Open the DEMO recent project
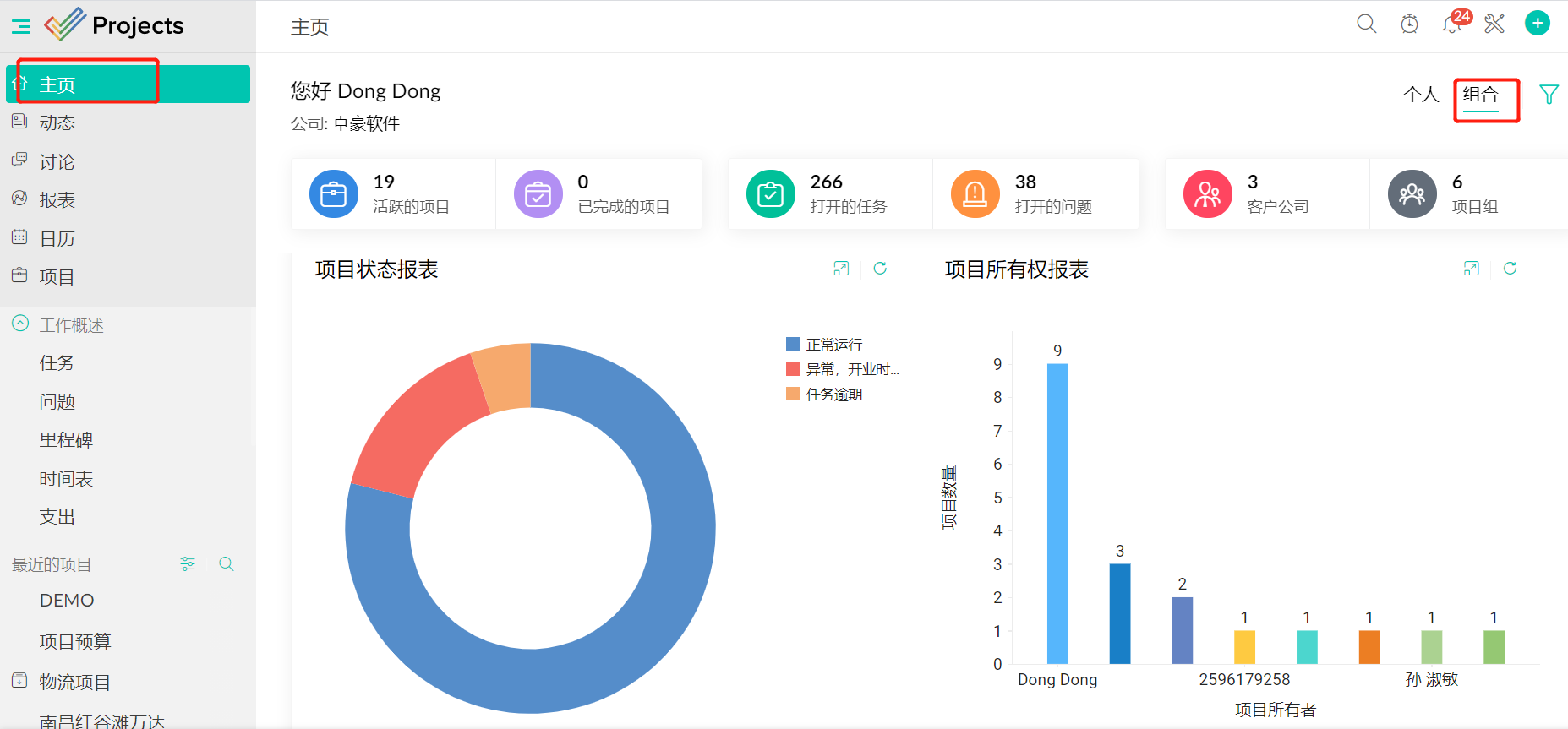The height and width of the screenshot is (729, 1568). pyautogui.click(x=67, y=601)
